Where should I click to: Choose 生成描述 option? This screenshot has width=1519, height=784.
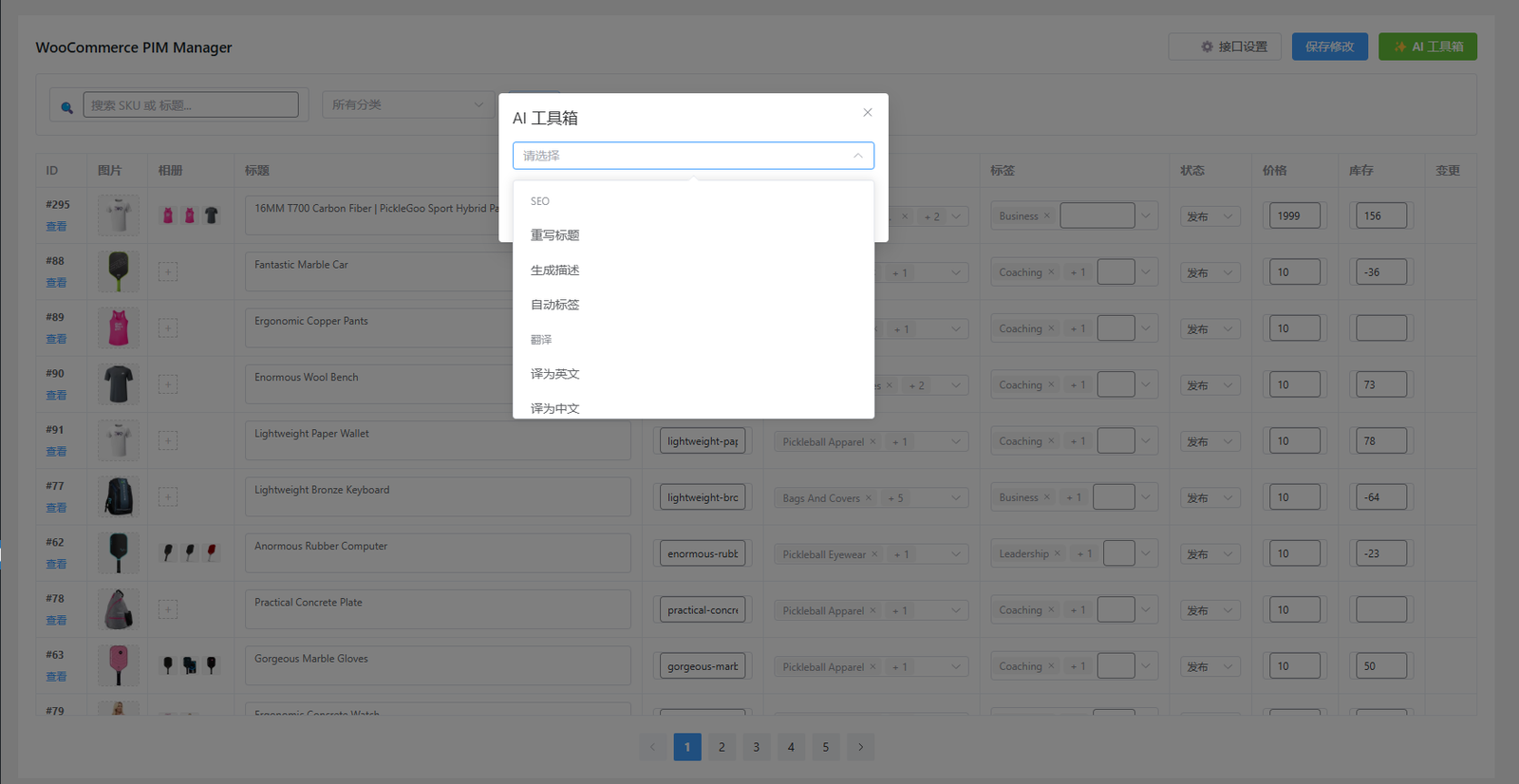(x=554, y=271)
